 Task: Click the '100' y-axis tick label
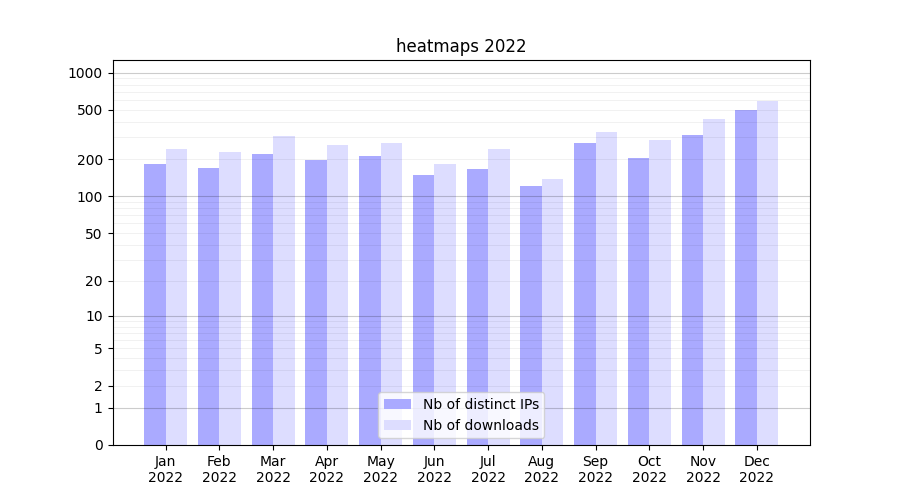coord(90,197)
